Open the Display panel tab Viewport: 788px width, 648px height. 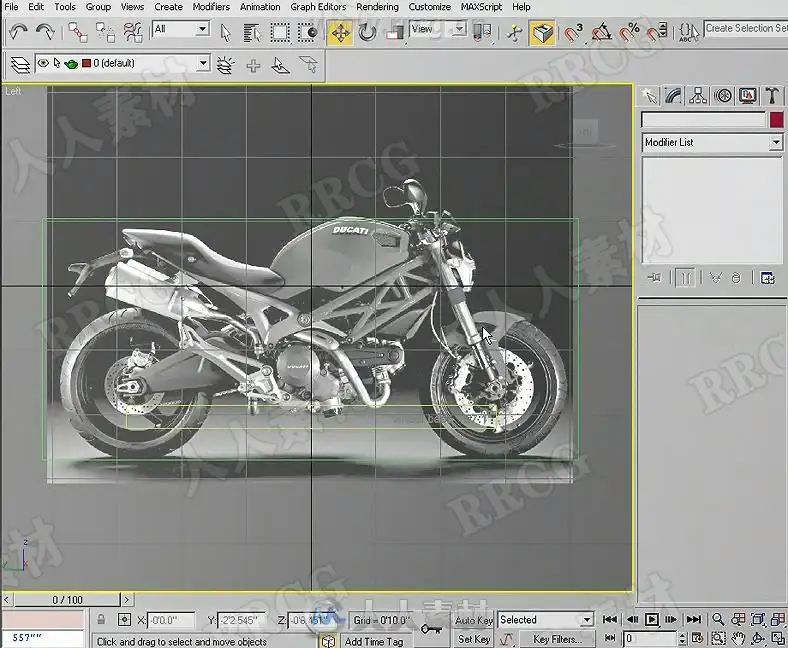click(748, 96)
